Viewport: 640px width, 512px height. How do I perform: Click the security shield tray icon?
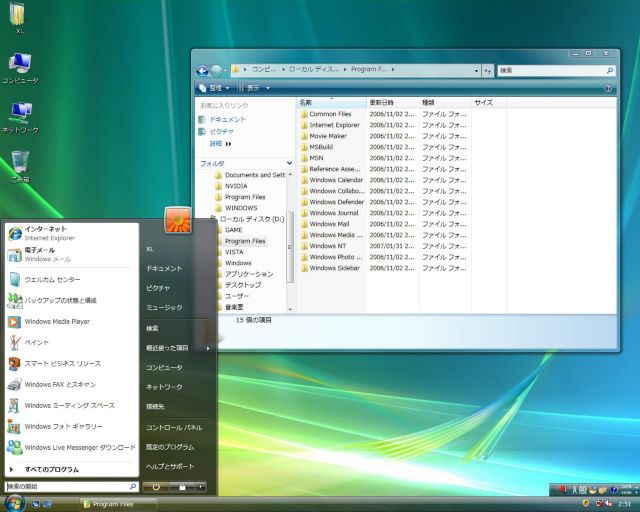pos(585,503)
